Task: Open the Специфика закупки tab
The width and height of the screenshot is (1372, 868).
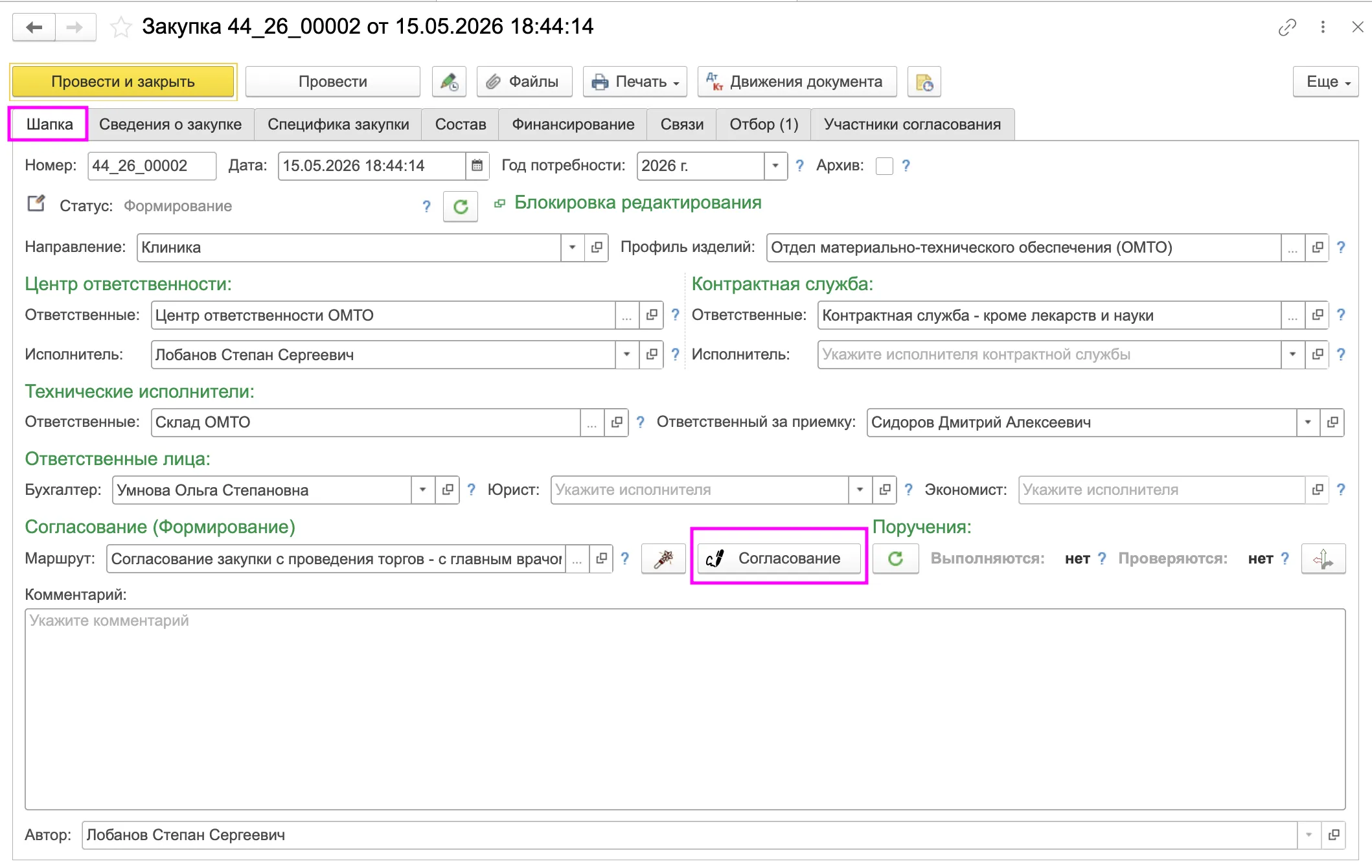Action: tap(338, 124)
